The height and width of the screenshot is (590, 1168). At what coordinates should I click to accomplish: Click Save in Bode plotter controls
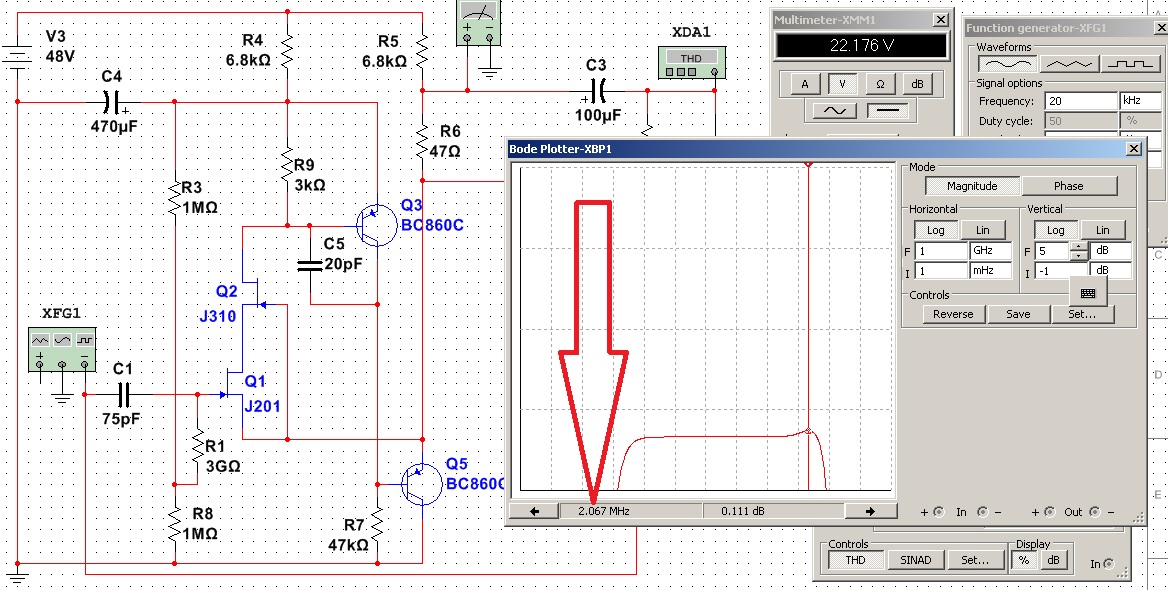pos(1018,314)
